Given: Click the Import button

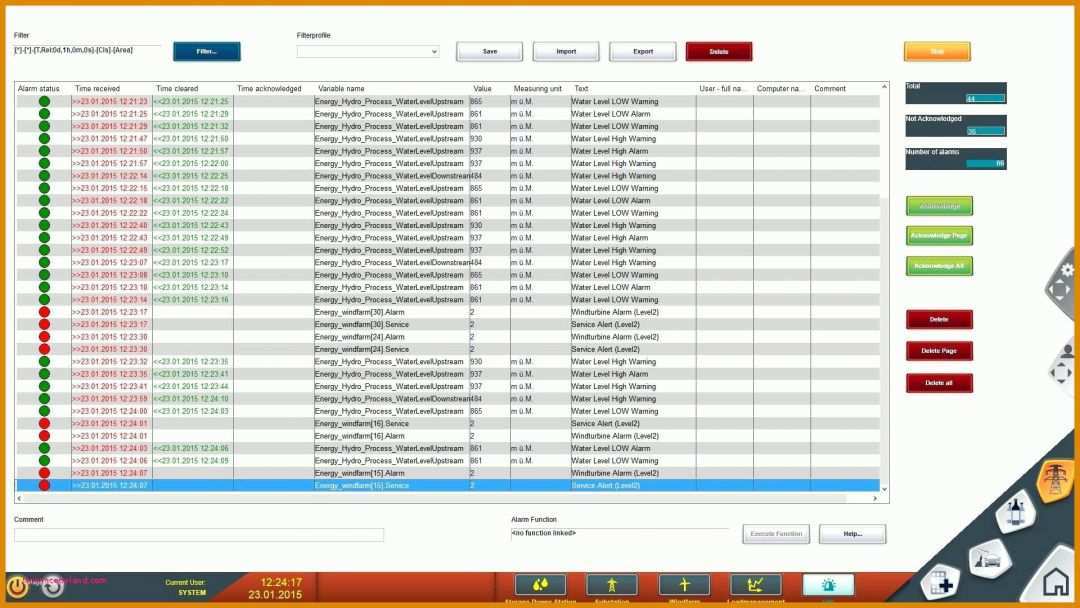Looking at the screenshot, I should (566, 52).
